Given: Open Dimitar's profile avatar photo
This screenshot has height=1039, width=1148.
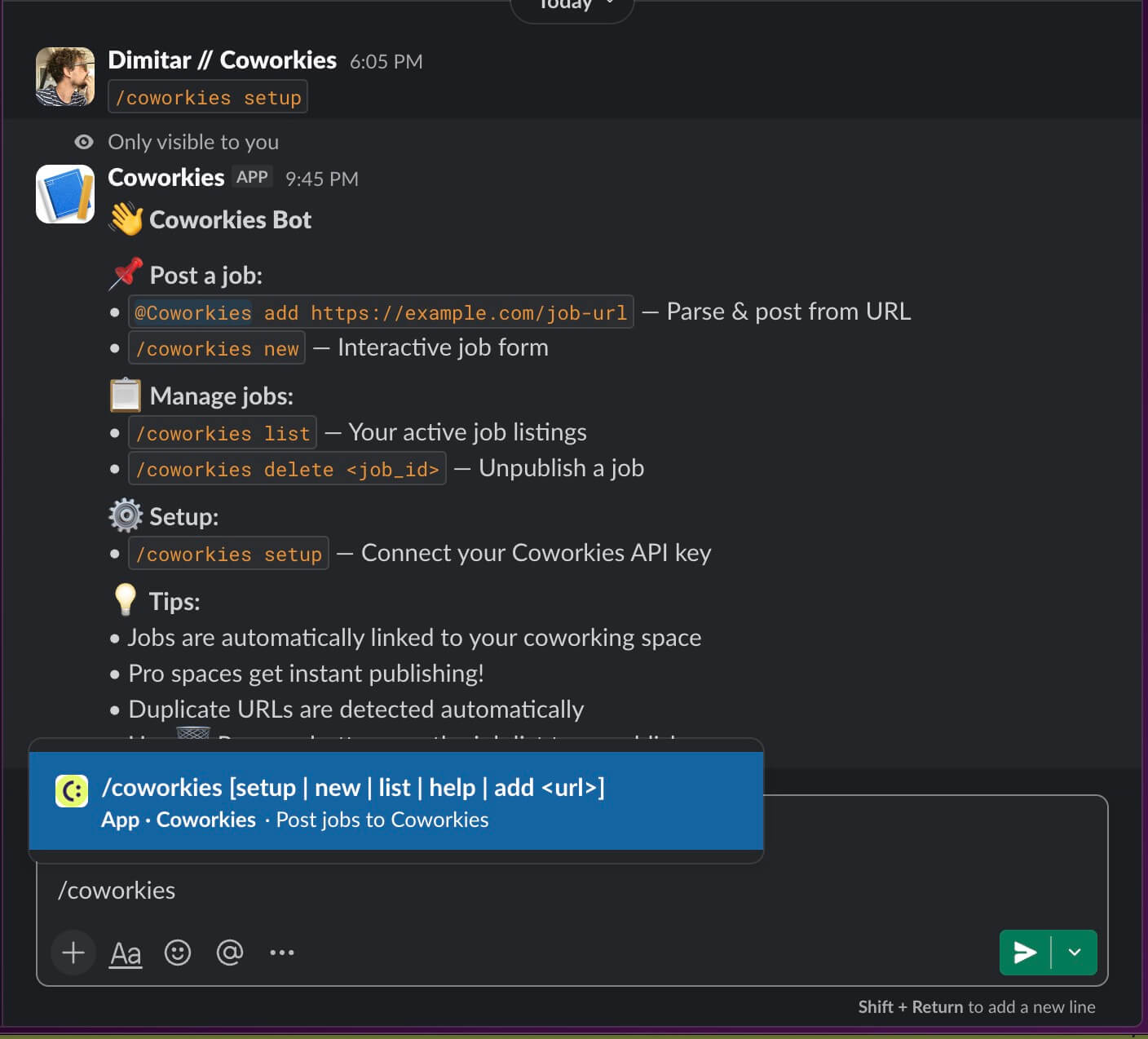Looking at the screenshot, I should (x=65, y=77).
